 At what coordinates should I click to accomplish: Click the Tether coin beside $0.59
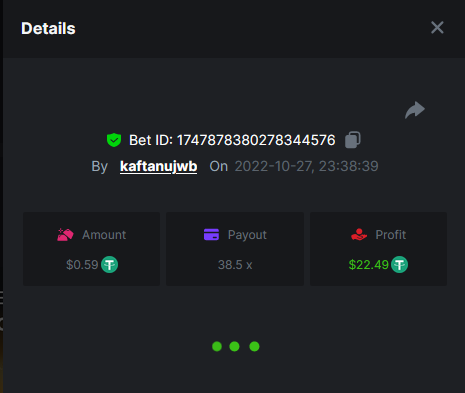[x=109, y=265]
